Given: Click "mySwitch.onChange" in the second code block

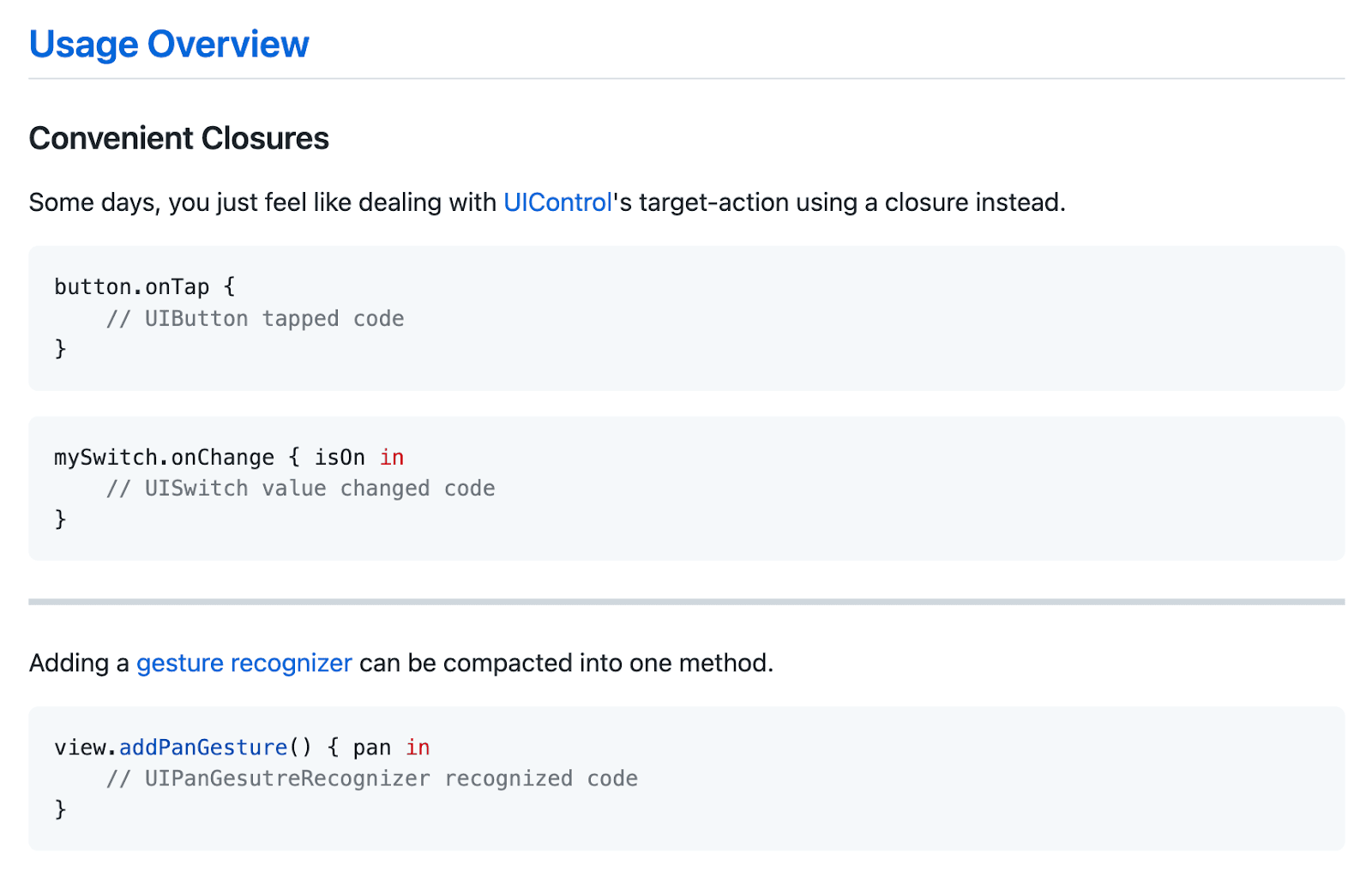Looking at the screenshot, I should (x=165, y=458).
